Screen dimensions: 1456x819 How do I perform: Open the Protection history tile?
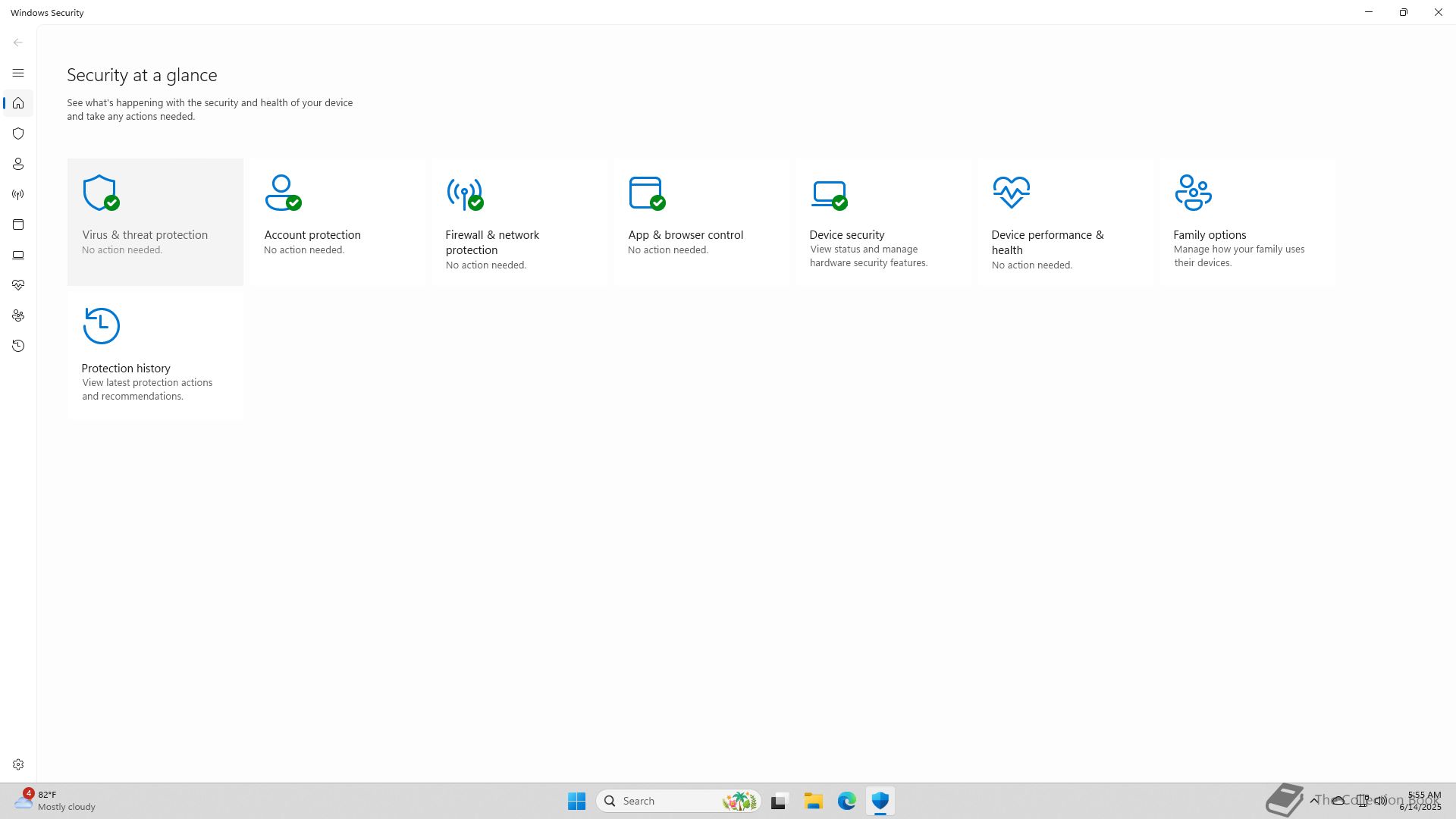click(x=155, y=355)
